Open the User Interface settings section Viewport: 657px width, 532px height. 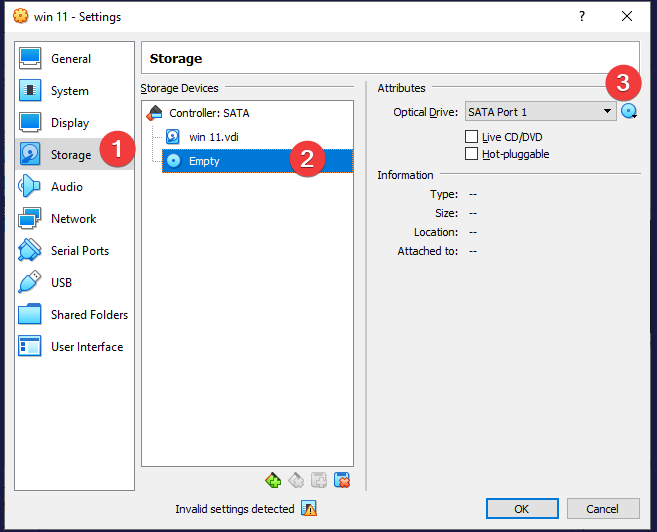87,347
